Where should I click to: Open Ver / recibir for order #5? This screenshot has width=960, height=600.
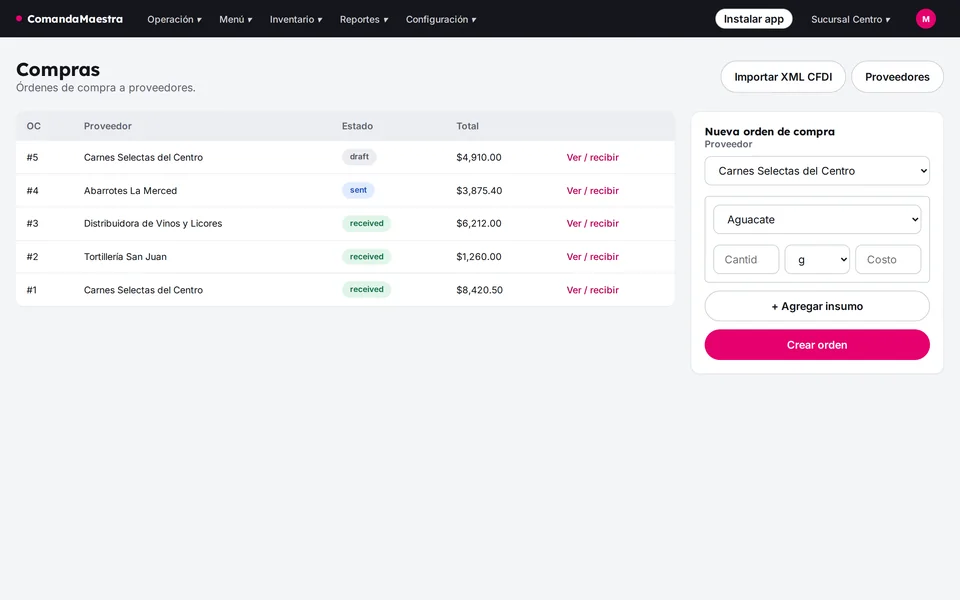tap(592, 157)
